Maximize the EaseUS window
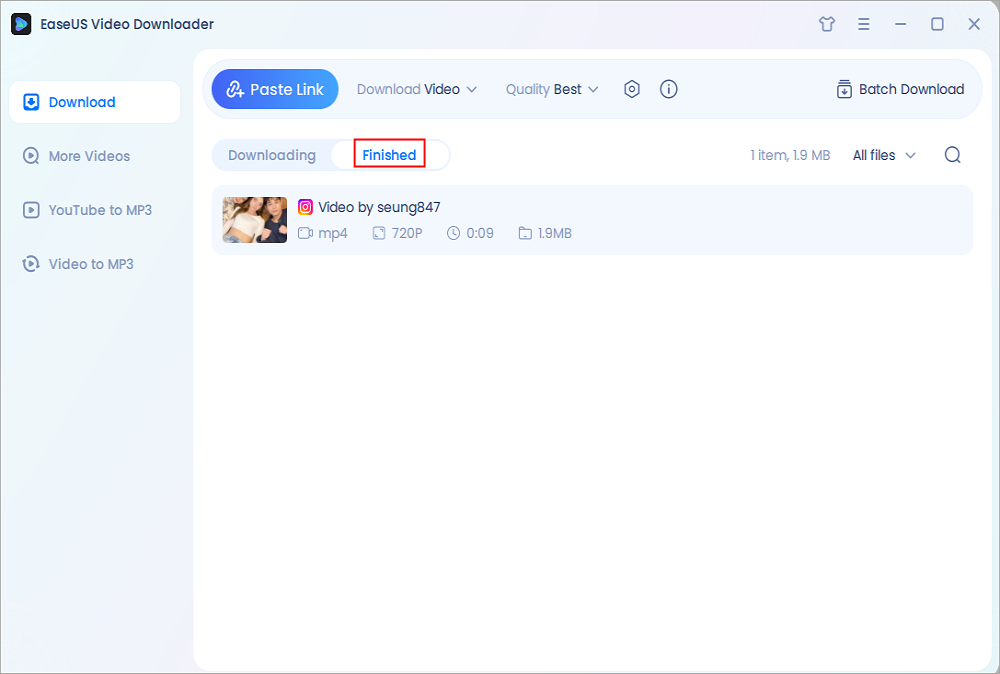The height and width of the screenshot is (674, 1000). point(937,24)
